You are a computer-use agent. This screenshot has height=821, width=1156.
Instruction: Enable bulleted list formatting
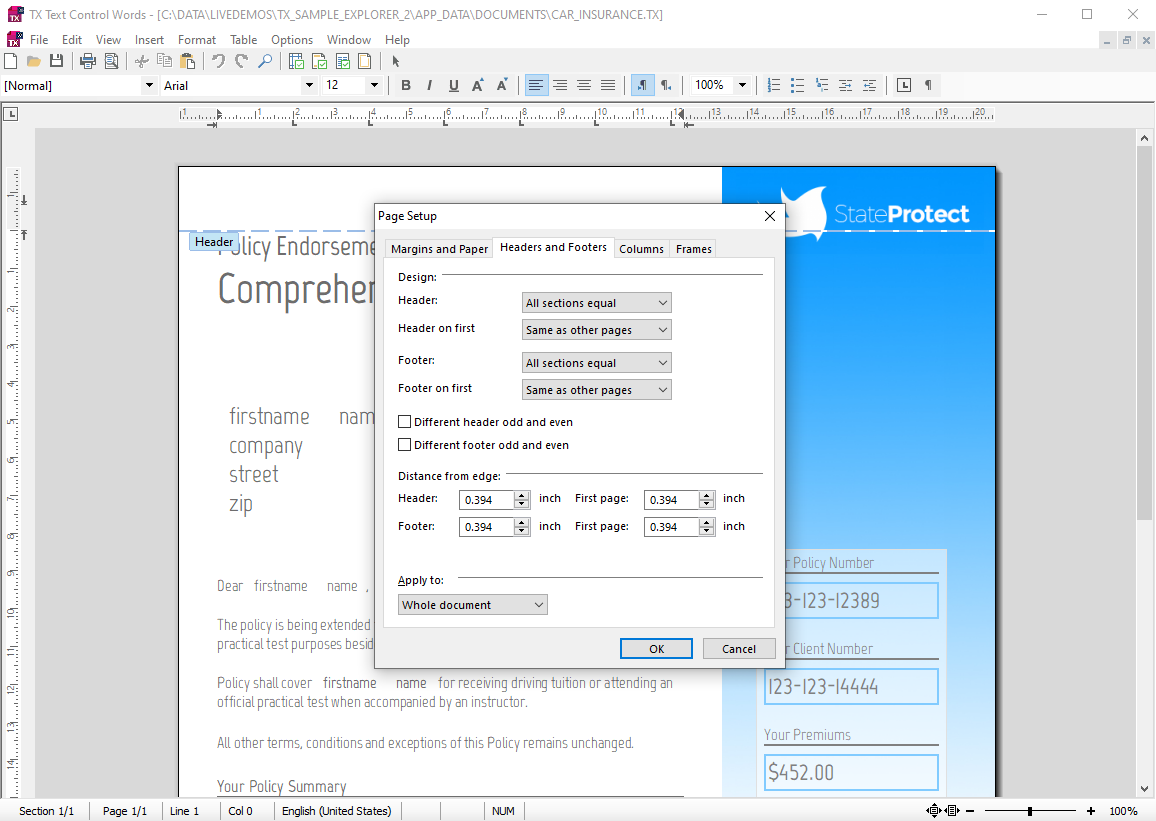click(x=798, y=85)
